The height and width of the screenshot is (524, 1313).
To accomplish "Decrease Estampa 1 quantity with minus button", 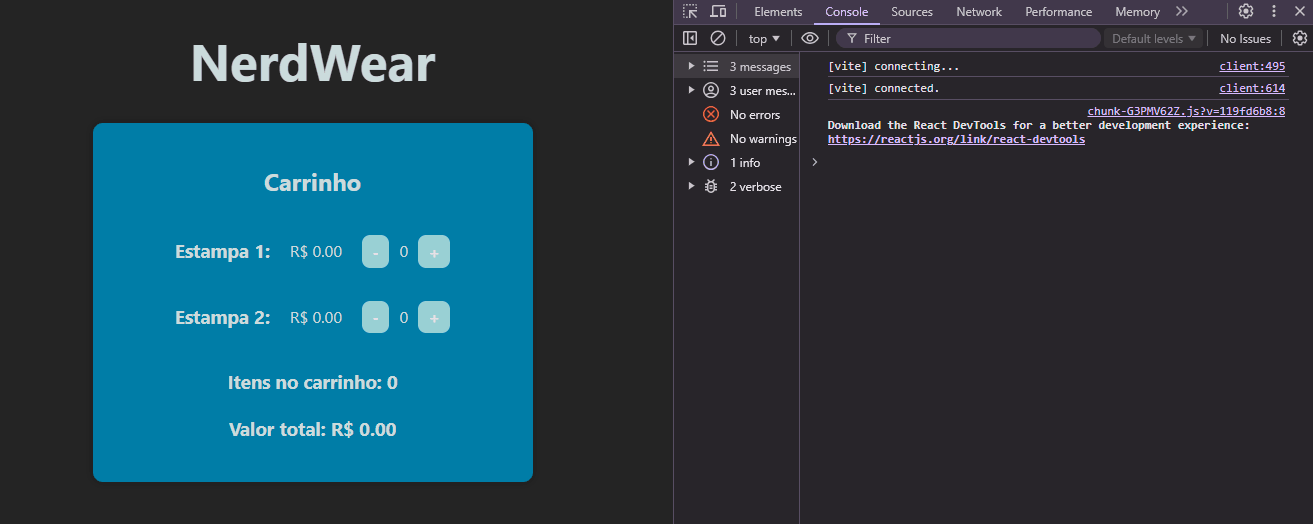I will [375, 251].
